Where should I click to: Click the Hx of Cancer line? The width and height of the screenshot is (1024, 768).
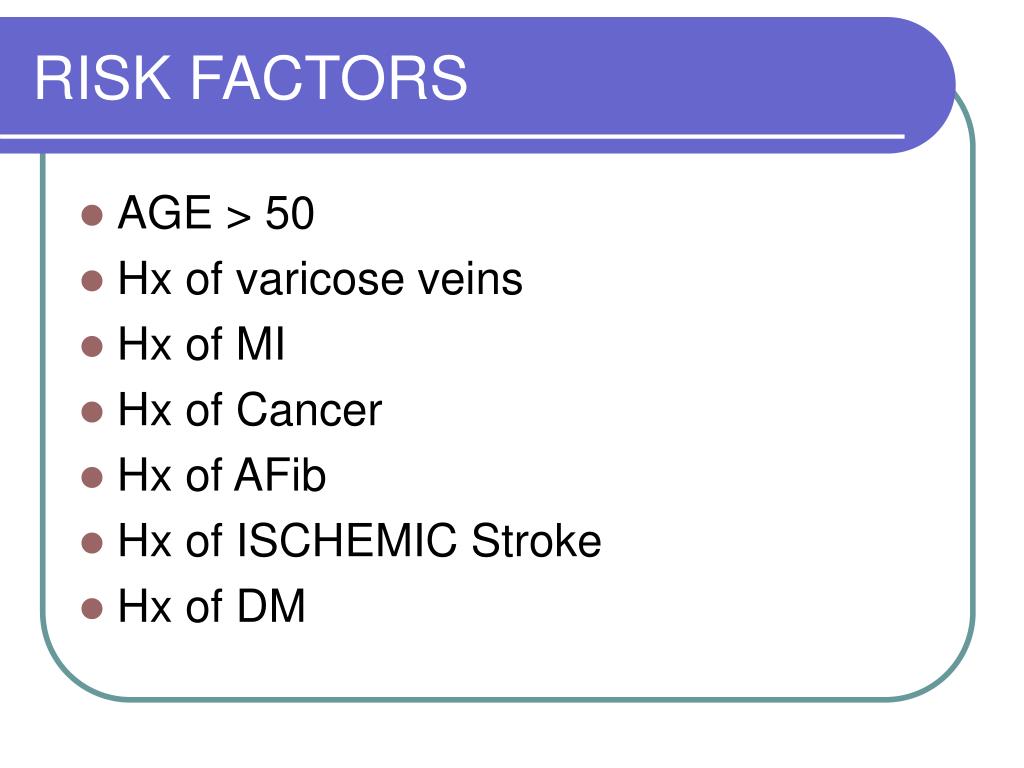[x=249, y=410]
